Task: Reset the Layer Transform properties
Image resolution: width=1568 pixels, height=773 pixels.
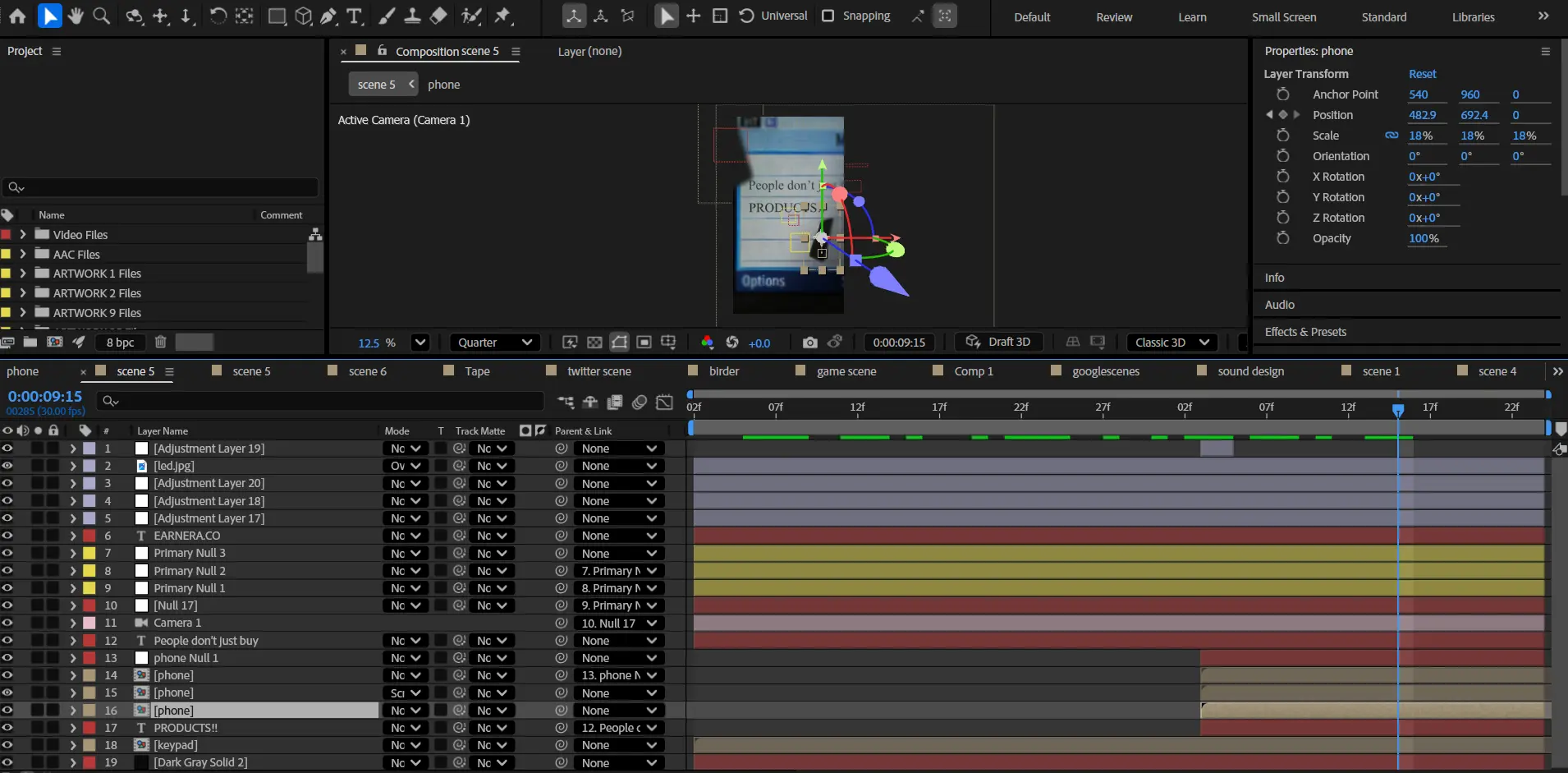Action: [1422, 74]
